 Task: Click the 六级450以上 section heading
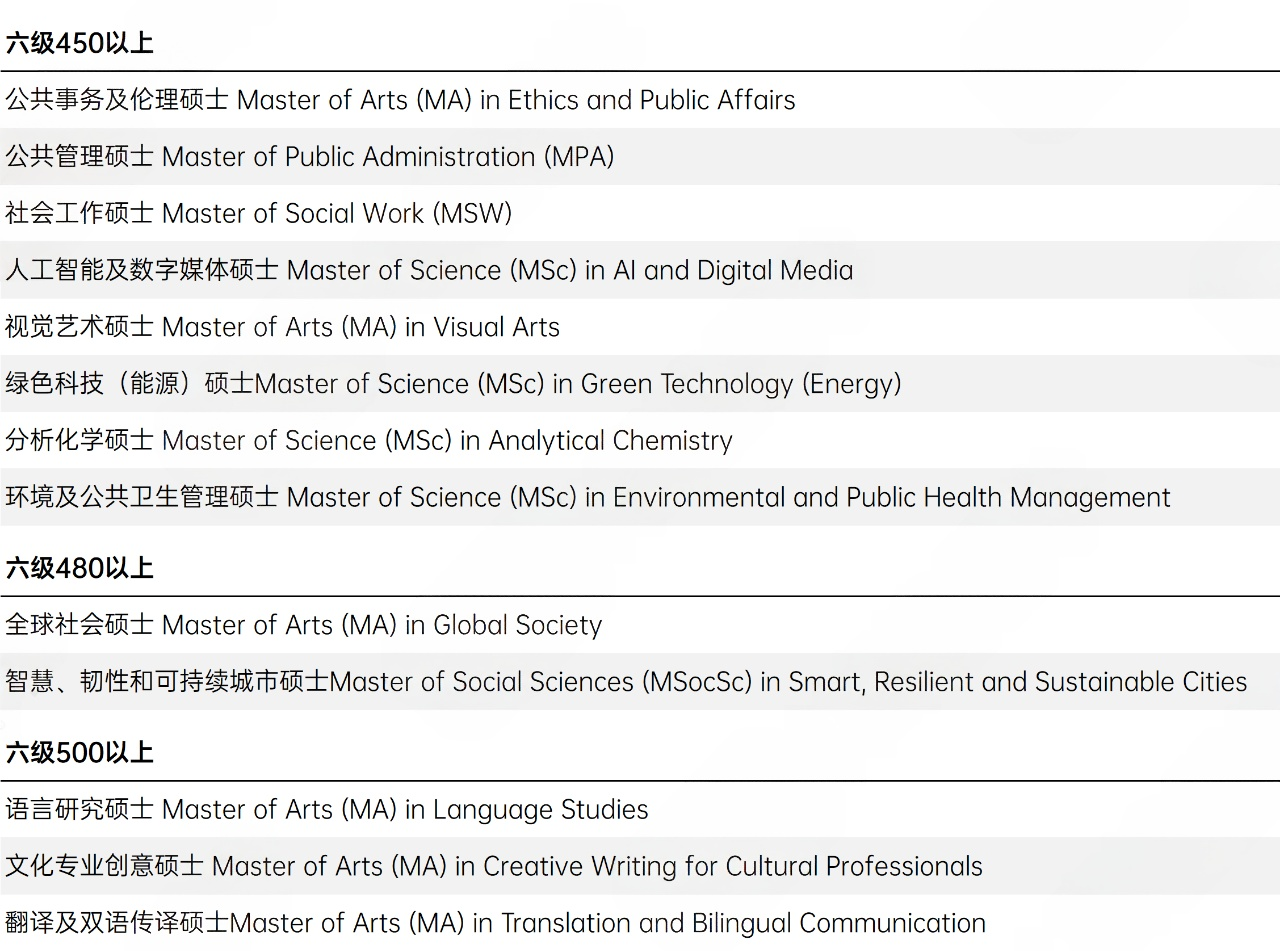80,44
